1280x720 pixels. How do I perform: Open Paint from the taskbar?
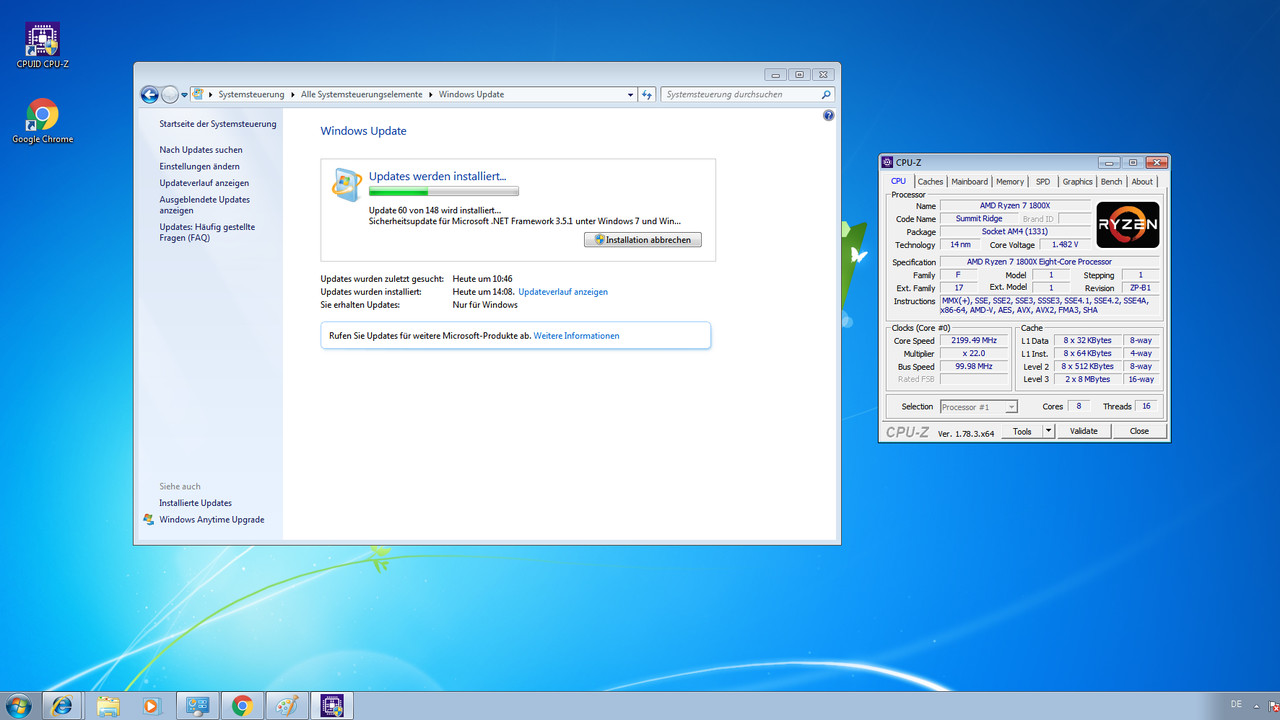coord(287,705)
